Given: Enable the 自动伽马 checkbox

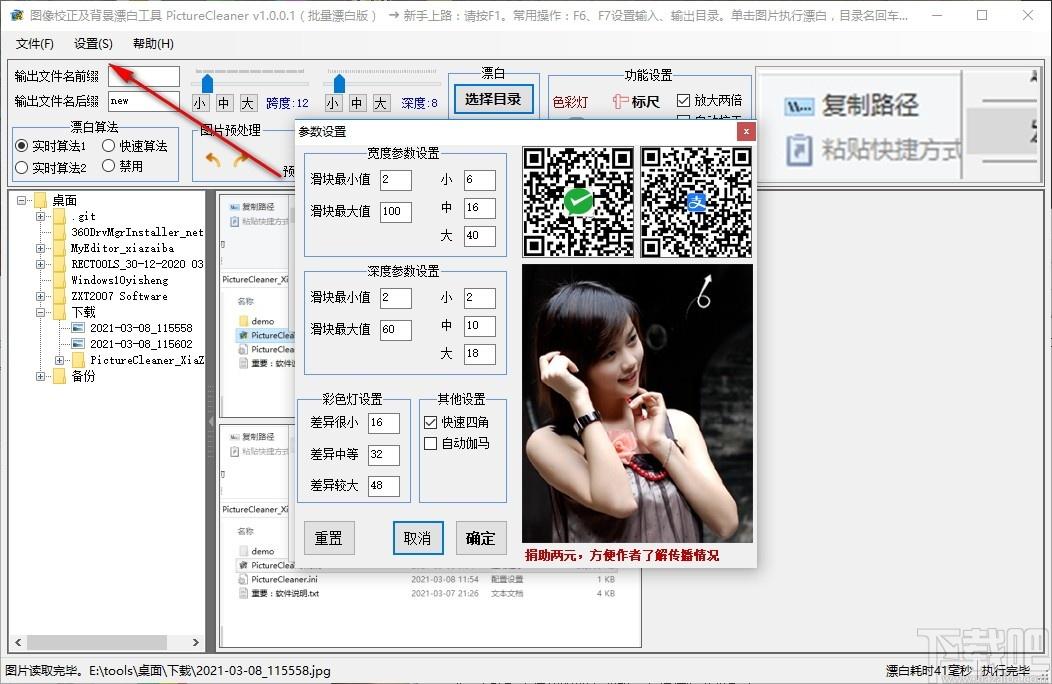Looking at the screenshot, I should pos(431,444).
